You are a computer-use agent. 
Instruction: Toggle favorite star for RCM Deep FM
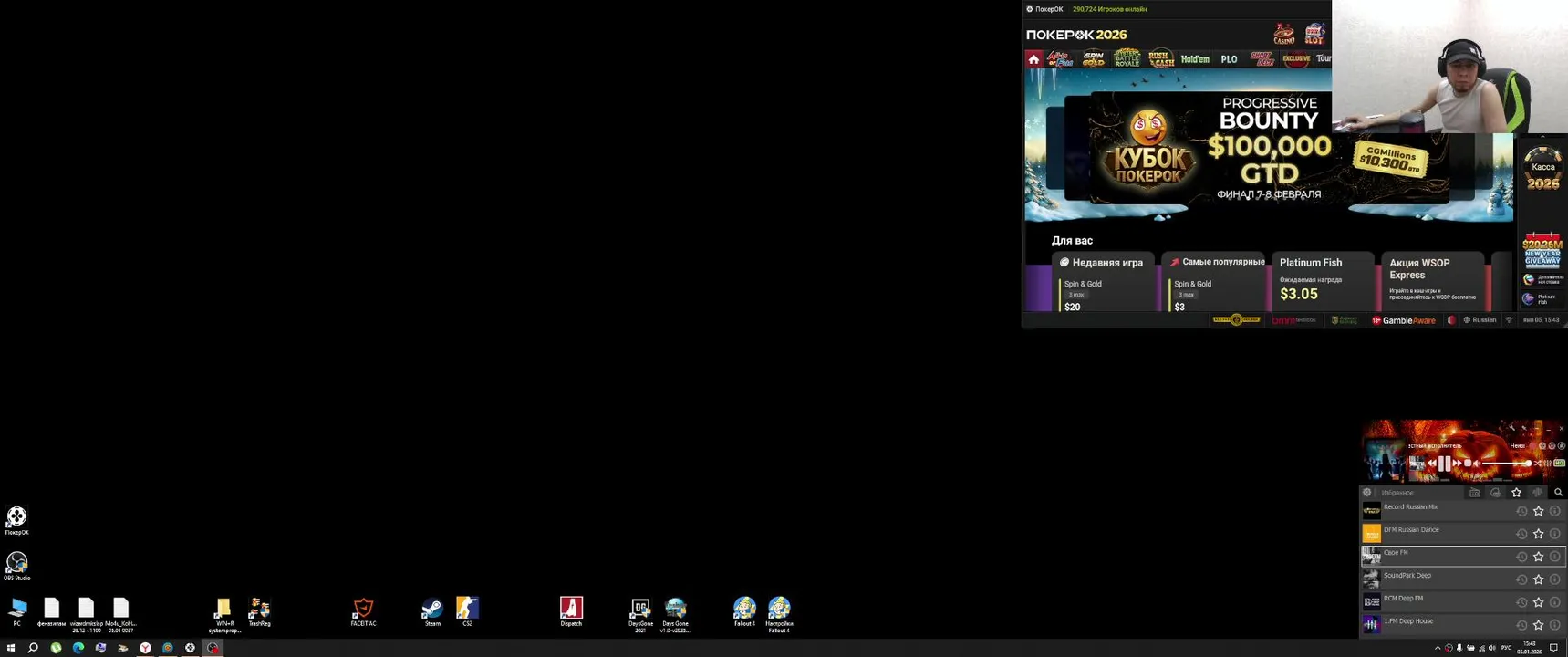[1539, 602]
